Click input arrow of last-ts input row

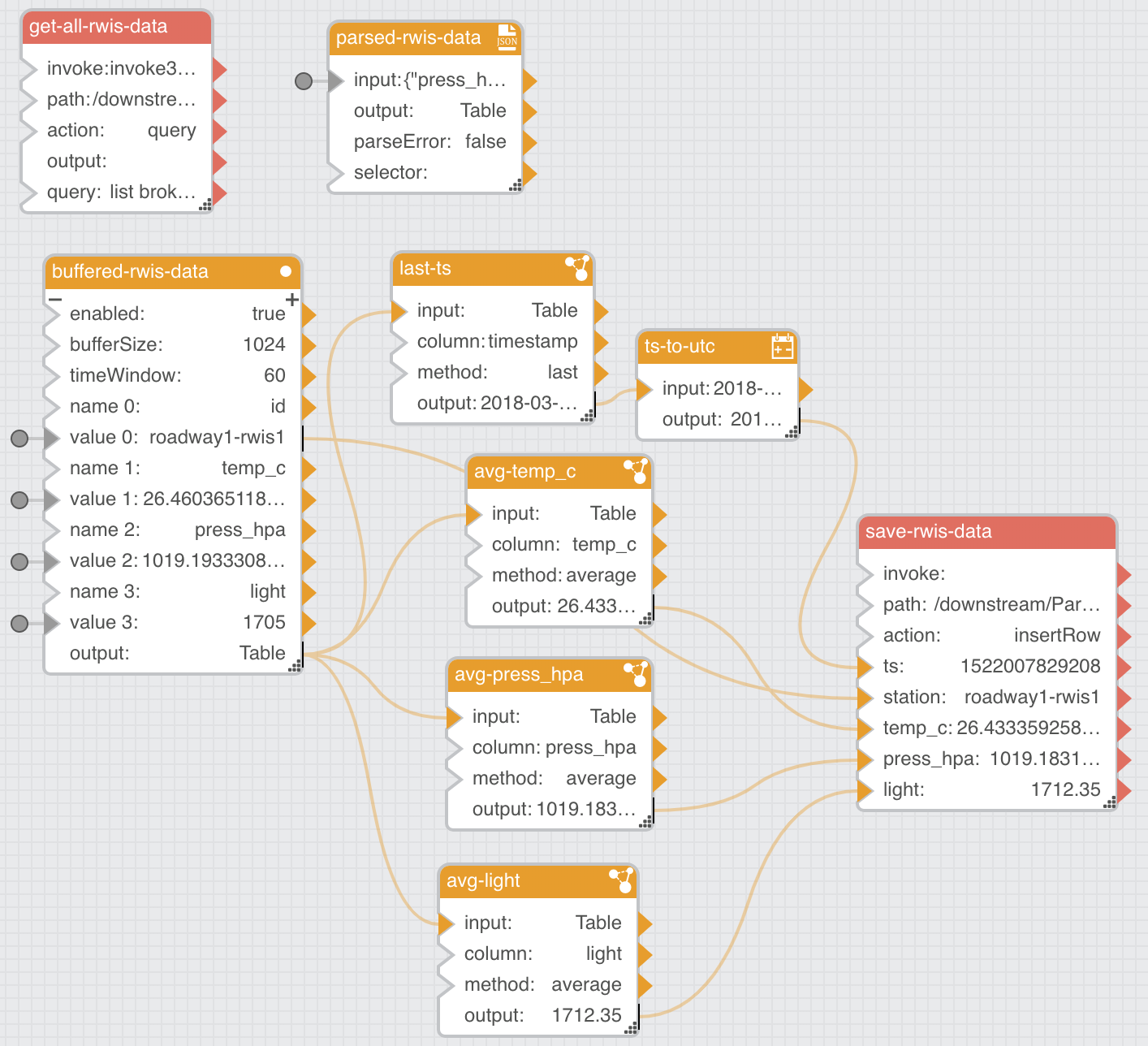pyautogui.click(x=399, y=312)
